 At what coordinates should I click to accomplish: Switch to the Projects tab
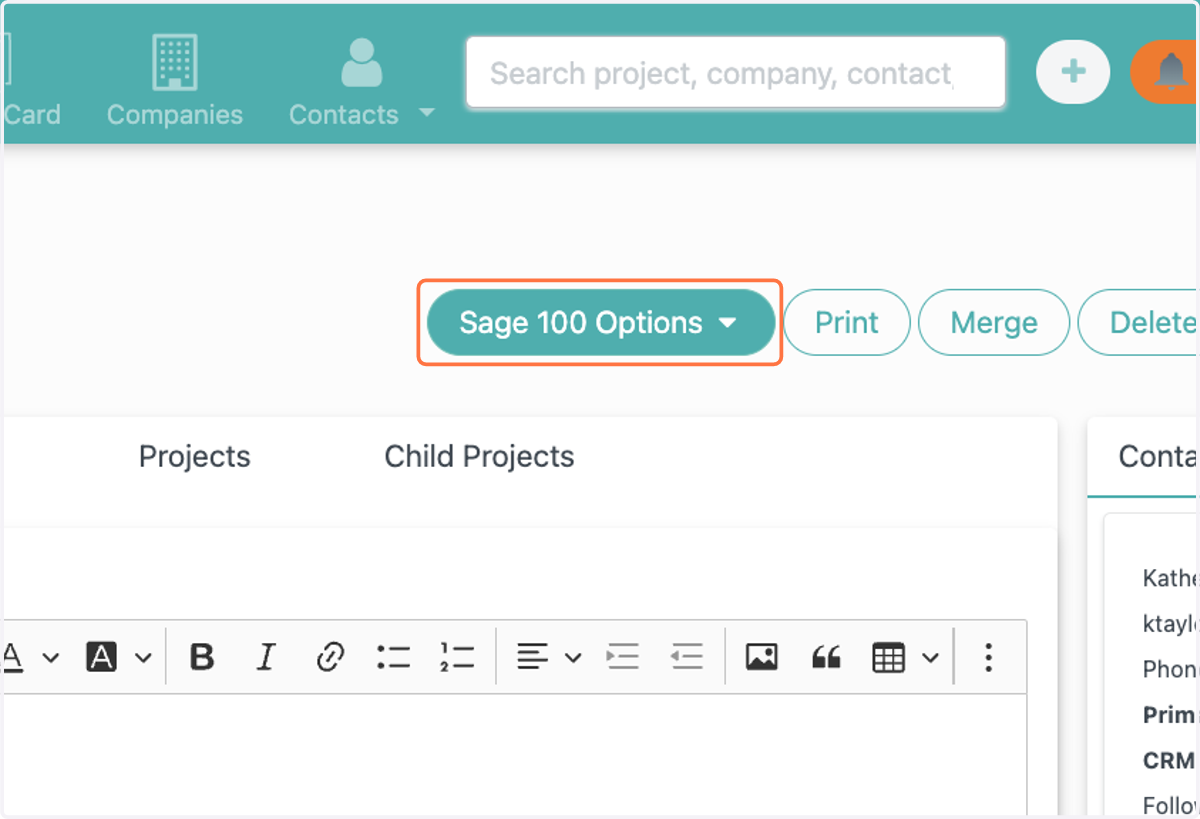coord(195,456)
